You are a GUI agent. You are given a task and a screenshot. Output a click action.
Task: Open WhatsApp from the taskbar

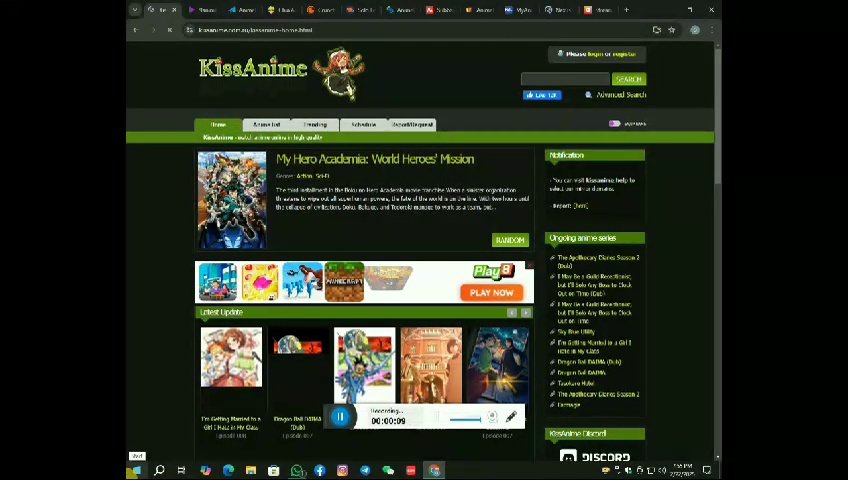[297, 470]
